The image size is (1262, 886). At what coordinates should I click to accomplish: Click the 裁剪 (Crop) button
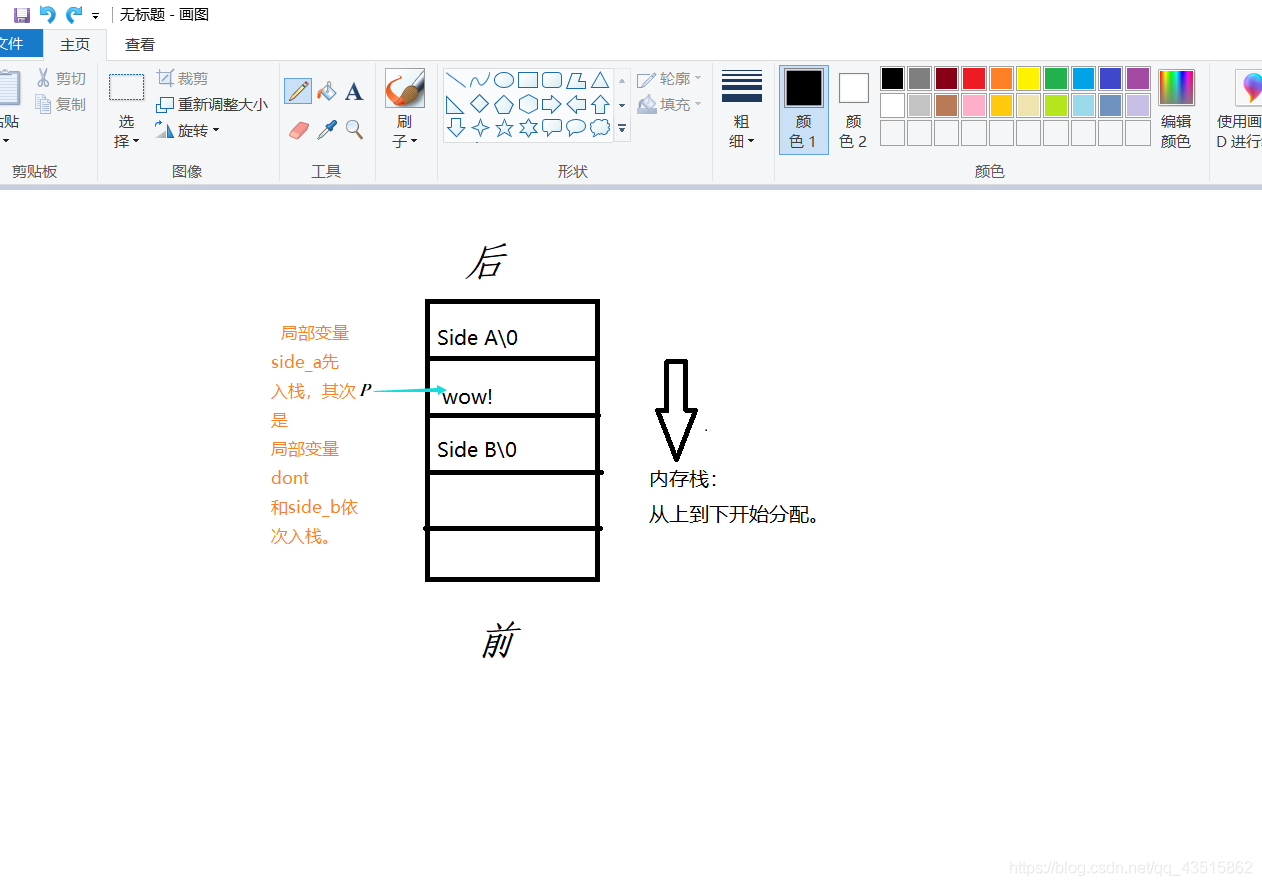click(183, 78)
